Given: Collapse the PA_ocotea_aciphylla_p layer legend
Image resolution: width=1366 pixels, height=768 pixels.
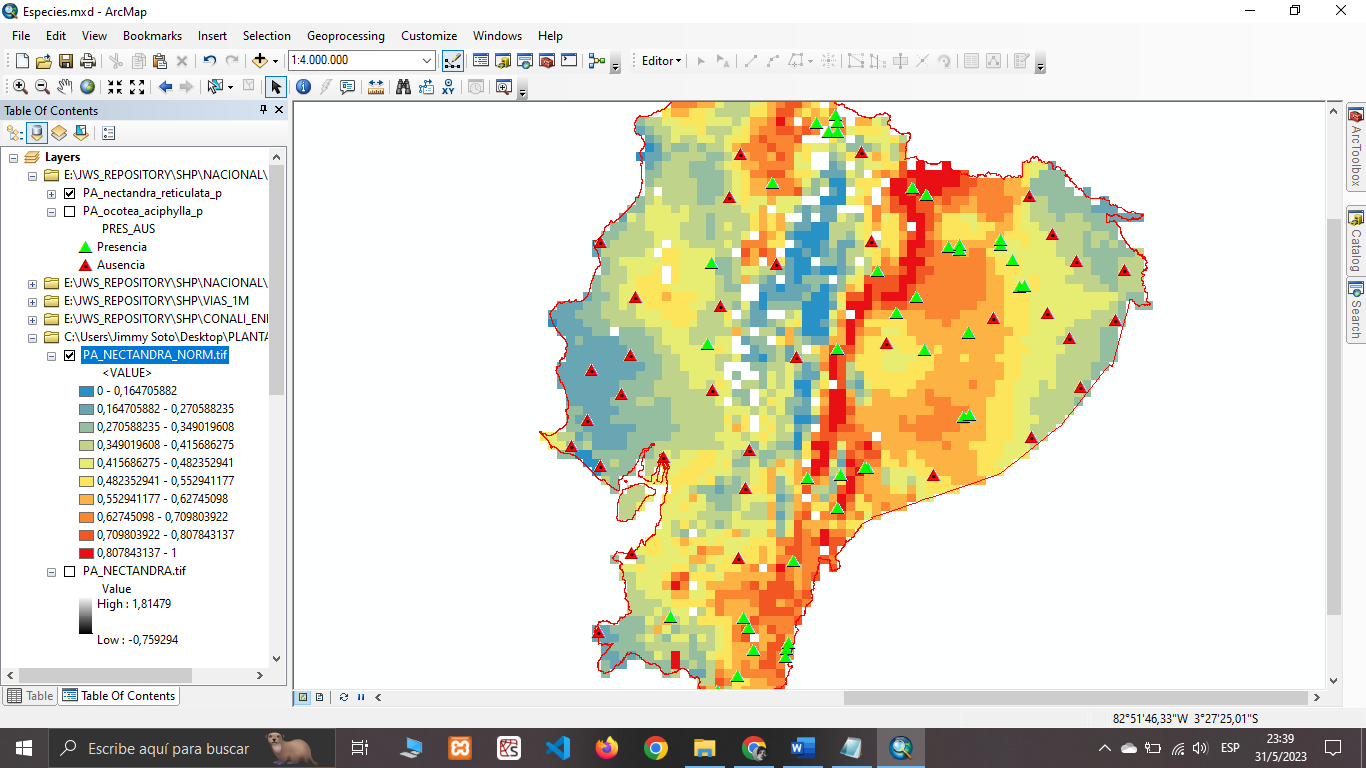Looking at the screenshot, I should [51, 211].
